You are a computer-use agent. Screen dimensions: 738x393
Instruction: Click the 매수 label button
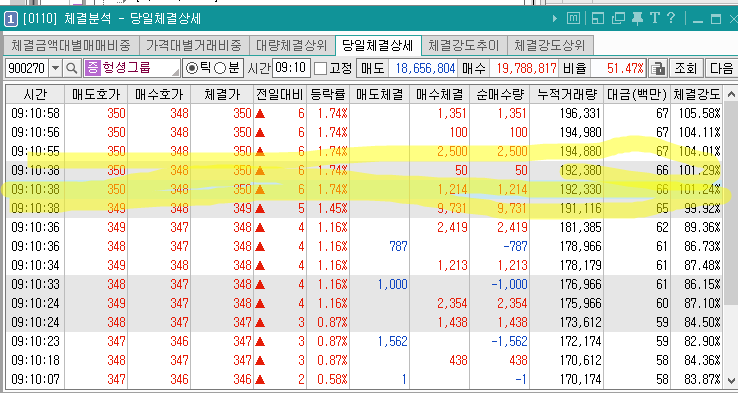pos(474,69)
